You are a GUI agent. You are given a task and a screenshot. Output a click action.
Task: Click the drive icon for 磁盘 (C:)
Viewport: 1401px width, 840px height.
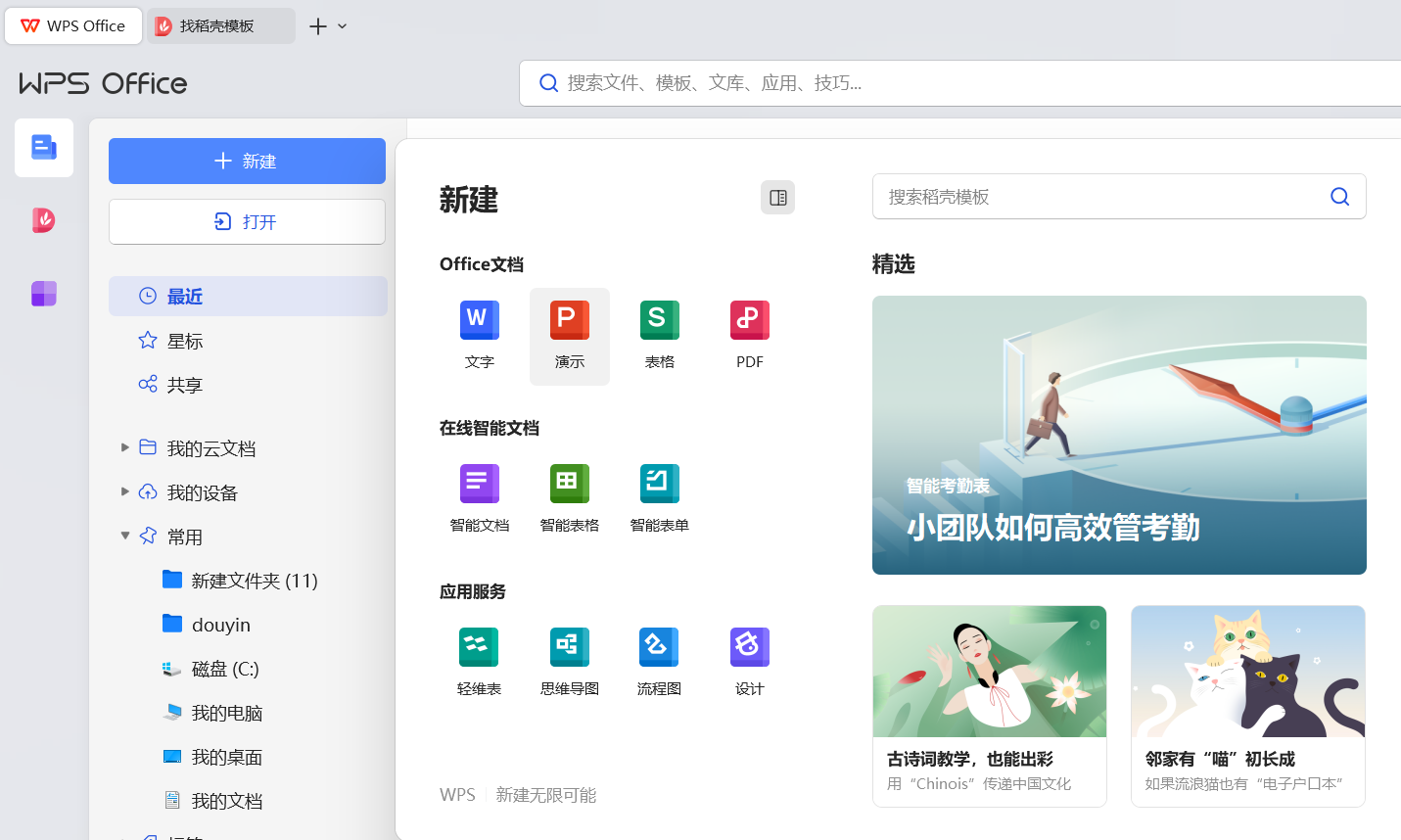(x=172, y=669)
